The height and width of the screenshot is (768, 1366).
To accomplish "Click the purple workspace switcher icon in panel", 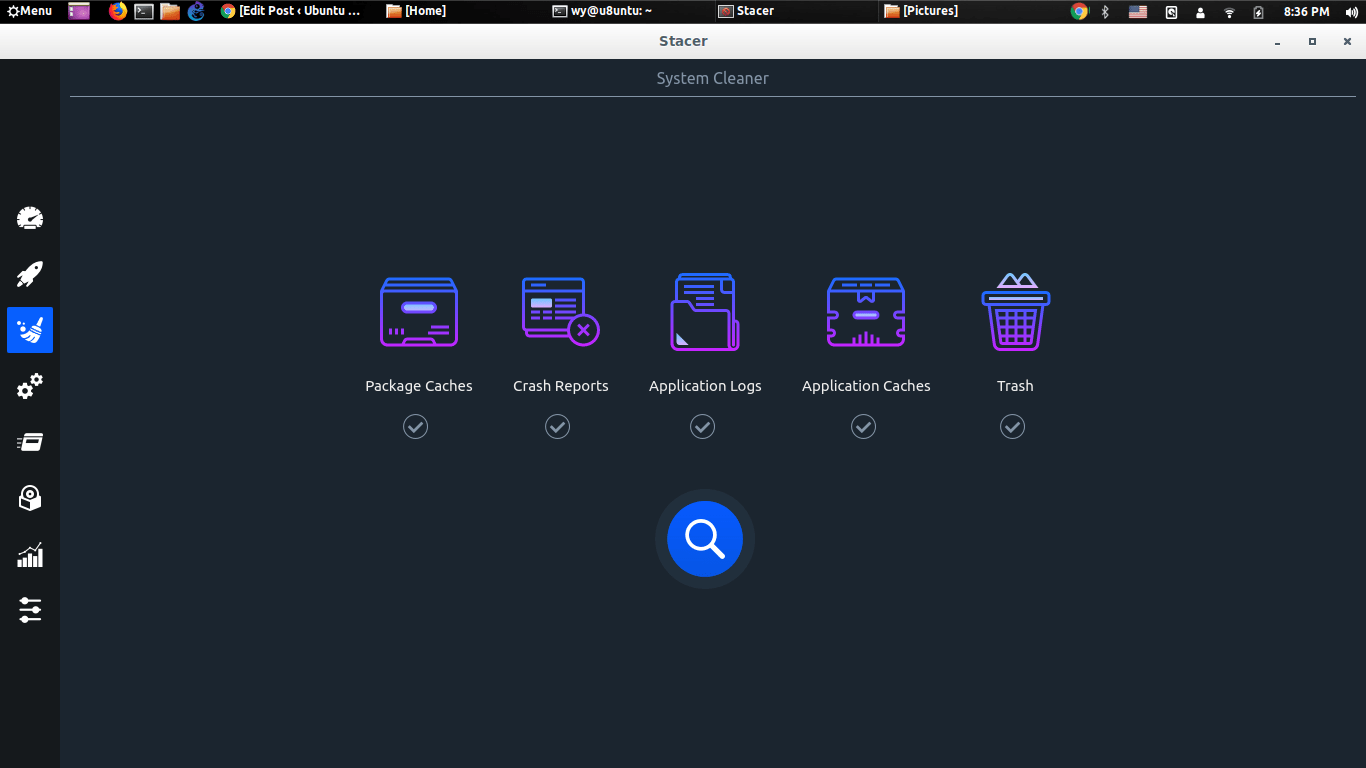I will 79,11.
